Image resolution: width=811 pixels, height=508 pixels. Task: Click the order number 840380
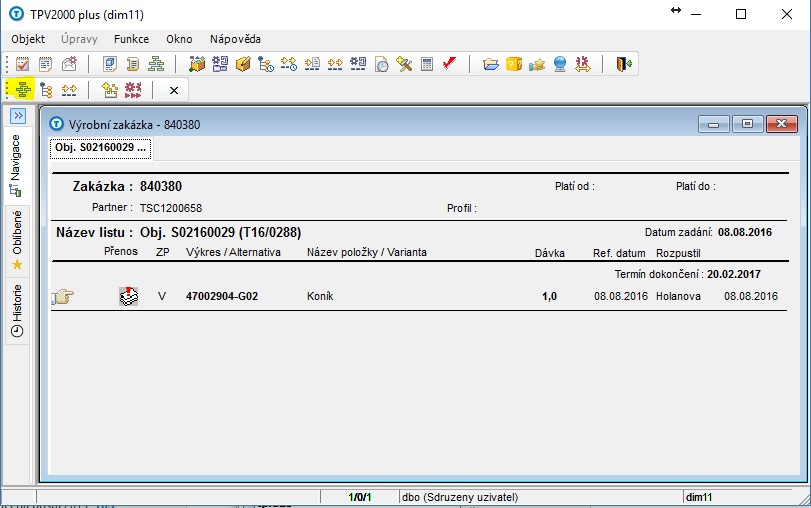(x=161, y=186)
